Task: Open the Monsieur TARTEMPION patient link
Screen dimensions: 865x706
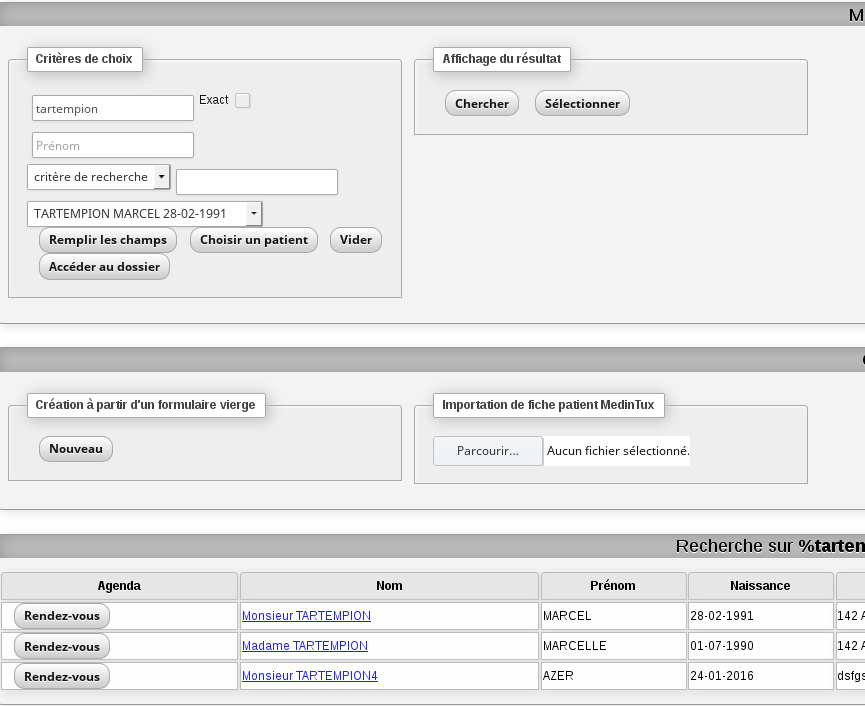Action: [x=306, y=616]
